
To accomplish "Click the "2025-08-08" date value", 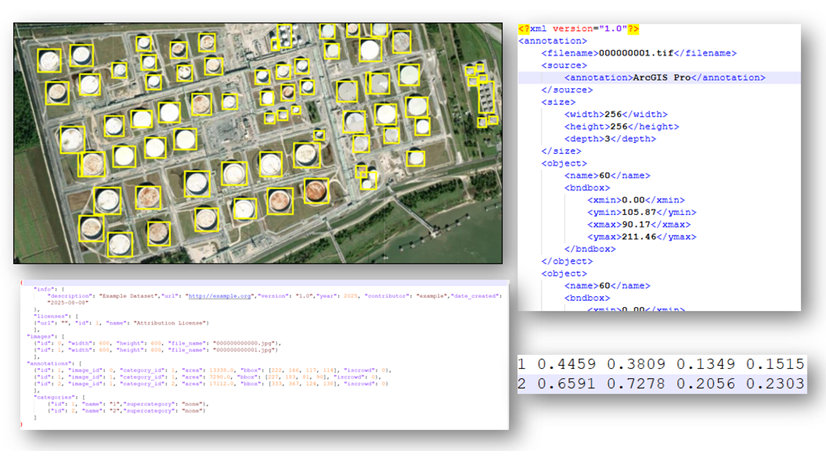I will (68, 303).
